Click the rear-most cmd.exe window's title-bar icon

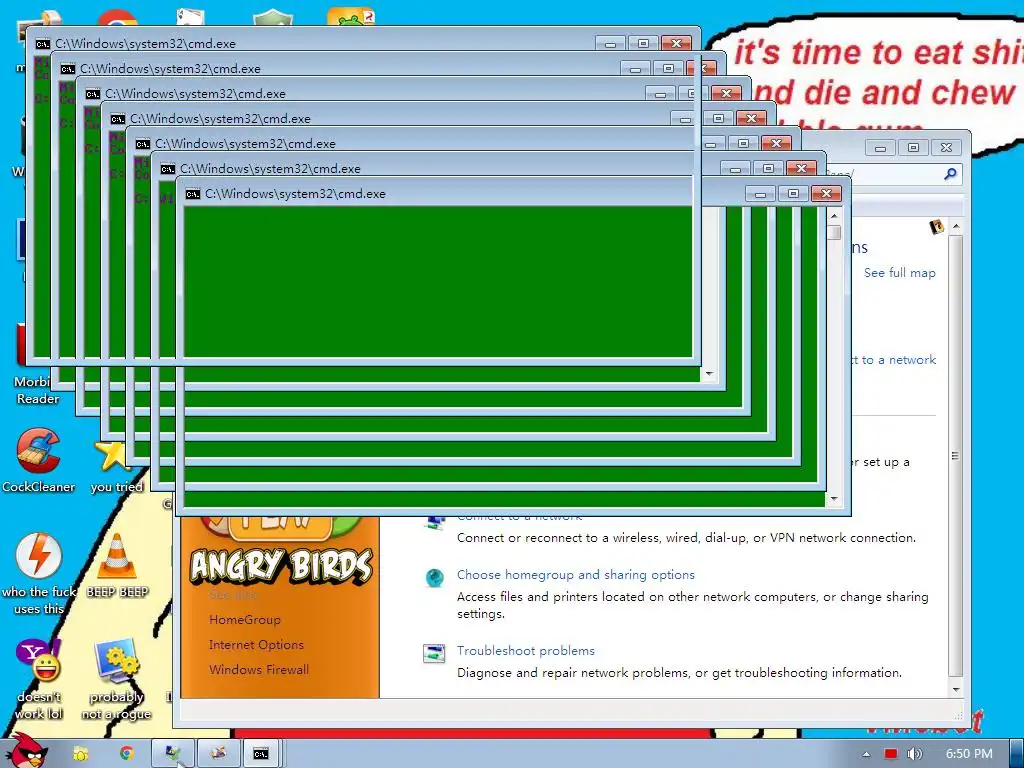[42, 44]
